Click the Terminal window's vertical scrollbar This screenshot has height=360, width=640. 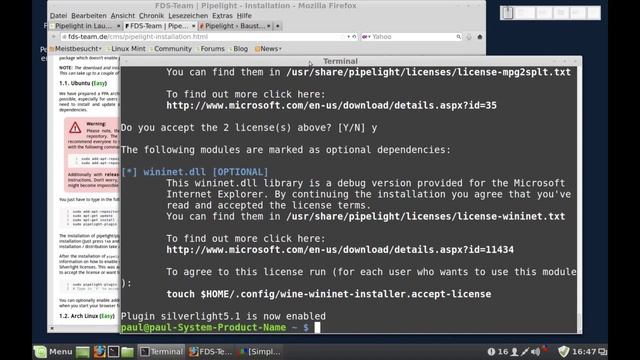tap(579, 200)
